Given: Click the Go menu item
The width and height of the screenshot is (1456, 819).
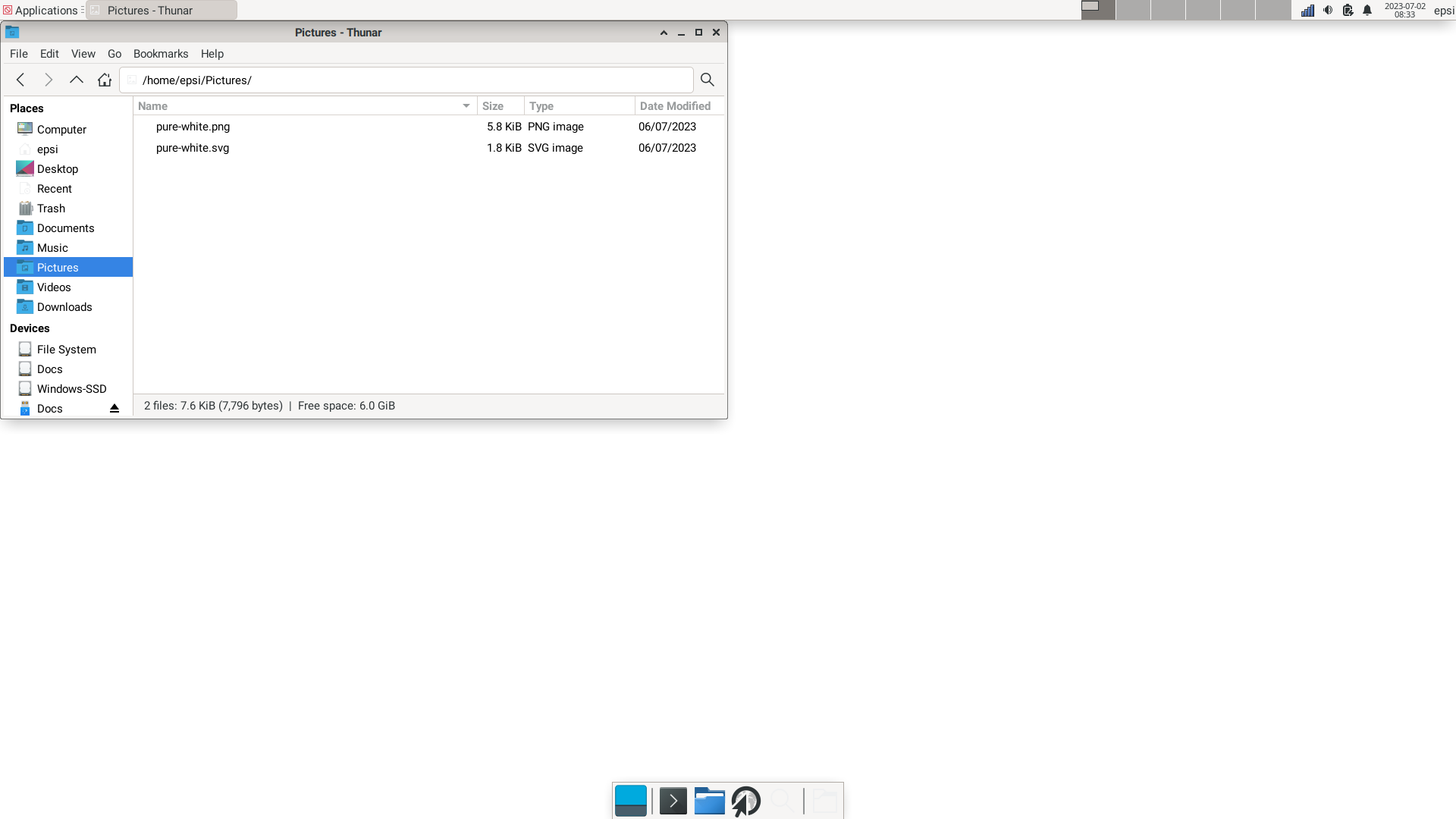Looking at the screenshot, I should click(x=114, y=53).
